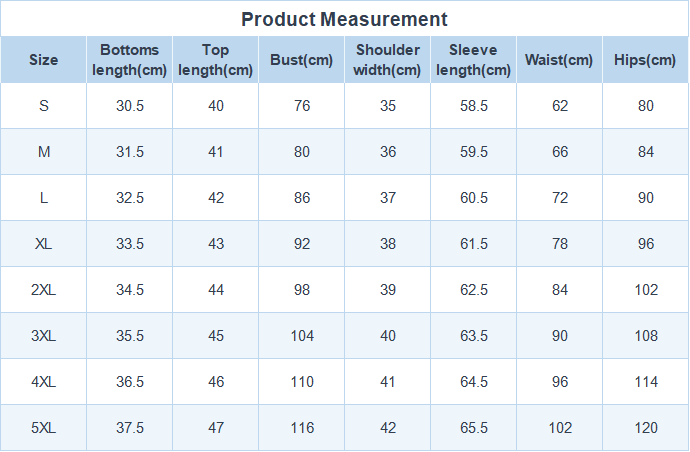This screenshot has width=690, height=452.
Task: Select the 2XL size row label
Action: coord(44,290)
